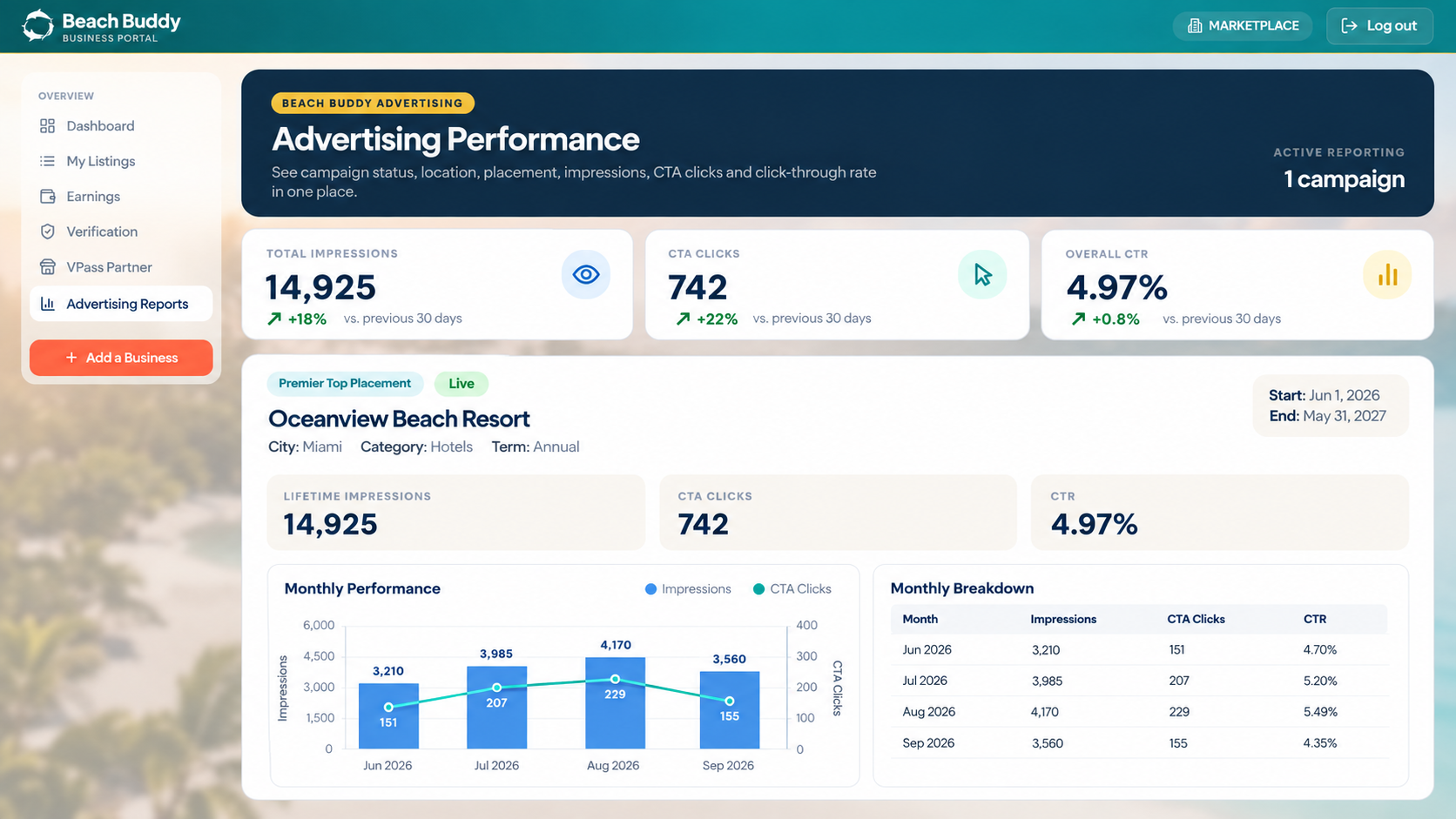Click the Jun 2026 table row month
The image size is (1456, 819).
(x=927, y=649)
